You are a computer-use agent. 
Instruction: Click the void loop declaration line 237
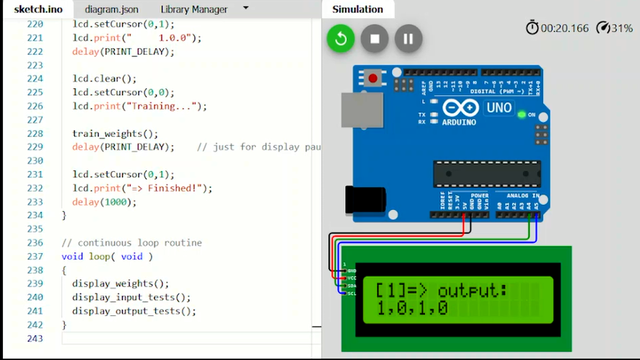107,256
